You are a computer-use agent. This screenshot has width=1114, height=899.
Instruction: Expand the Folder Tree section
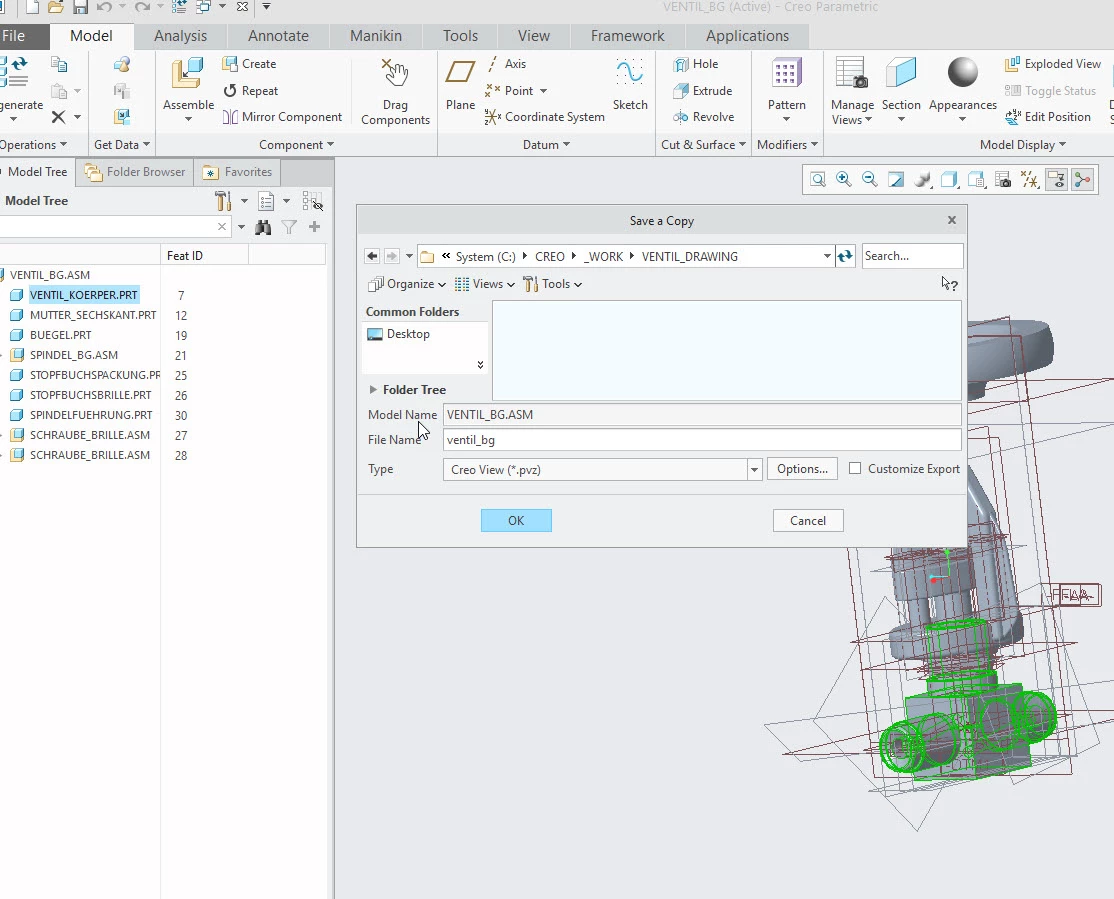coord(374,390)
